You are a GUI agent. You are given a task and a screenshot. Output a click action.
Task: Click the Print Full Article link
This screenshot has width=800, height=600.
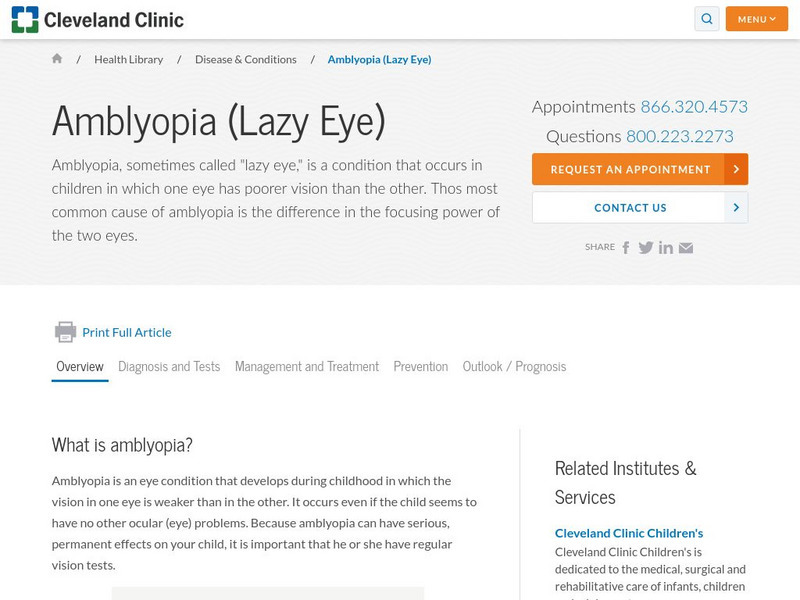coord(127,332)
